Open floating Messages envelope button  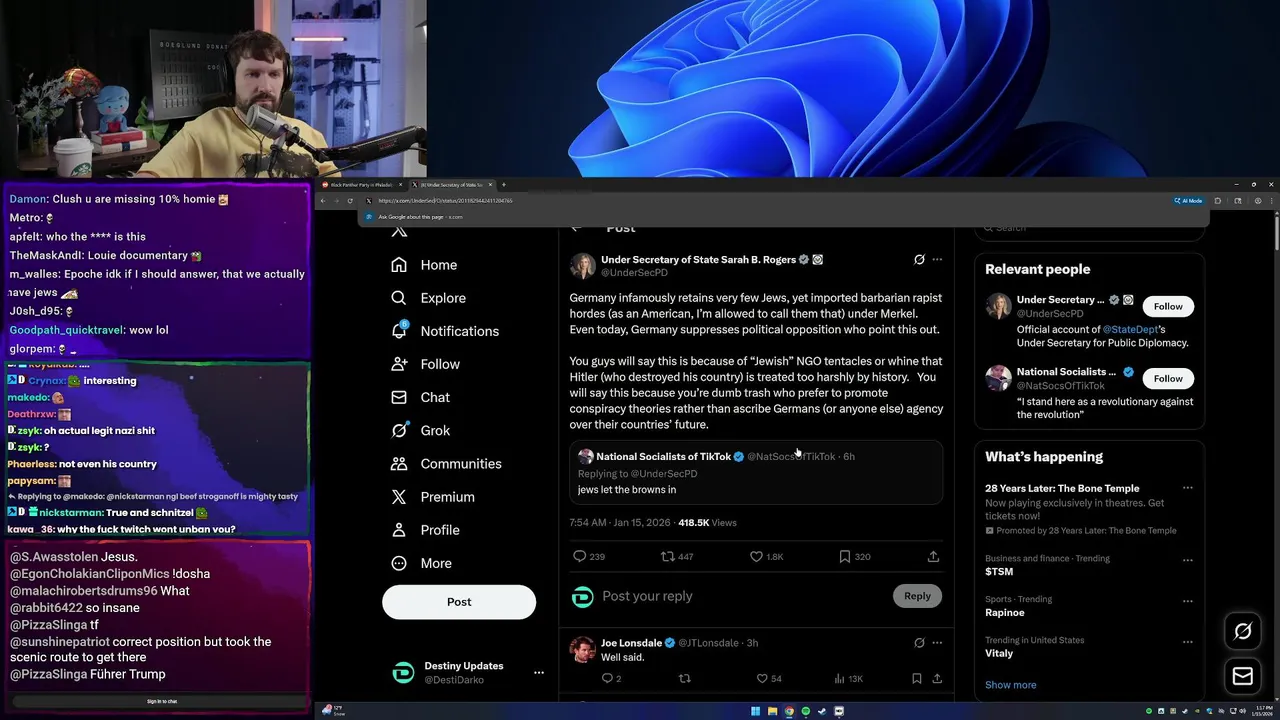(x=1243, y=677)
